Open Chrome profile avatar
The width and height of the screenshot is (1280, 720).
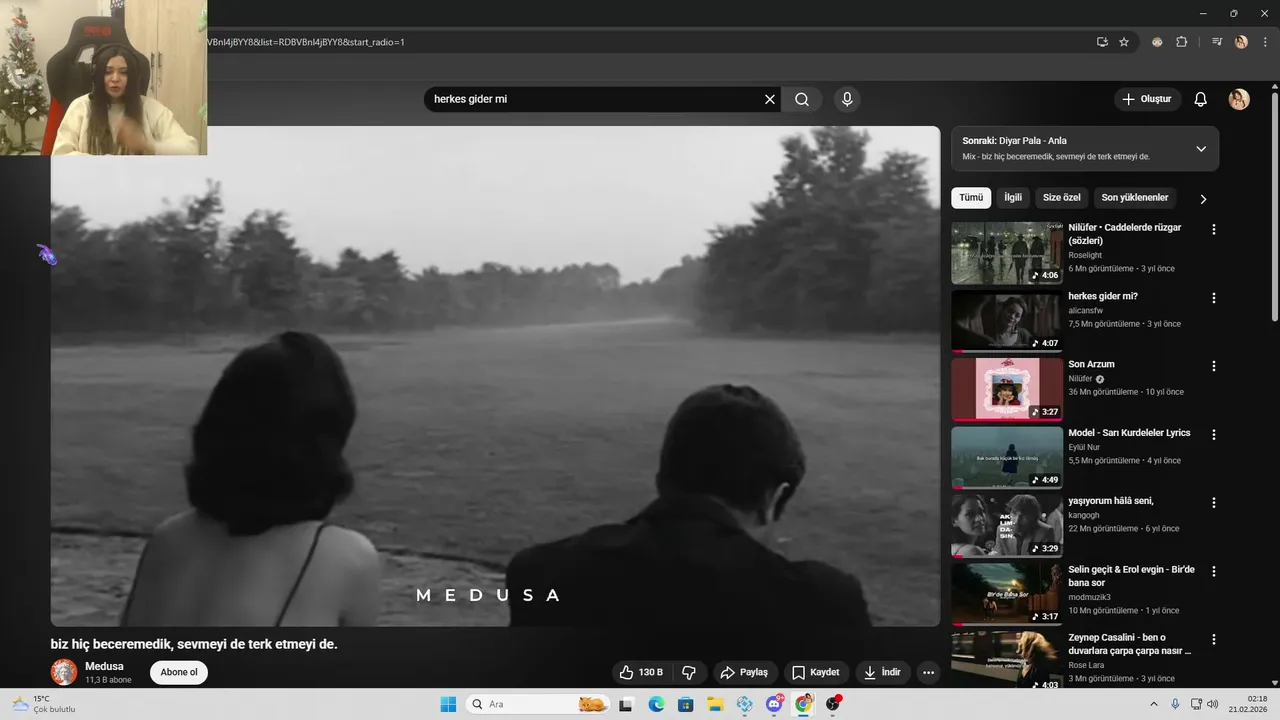[x=1241, y=42]
